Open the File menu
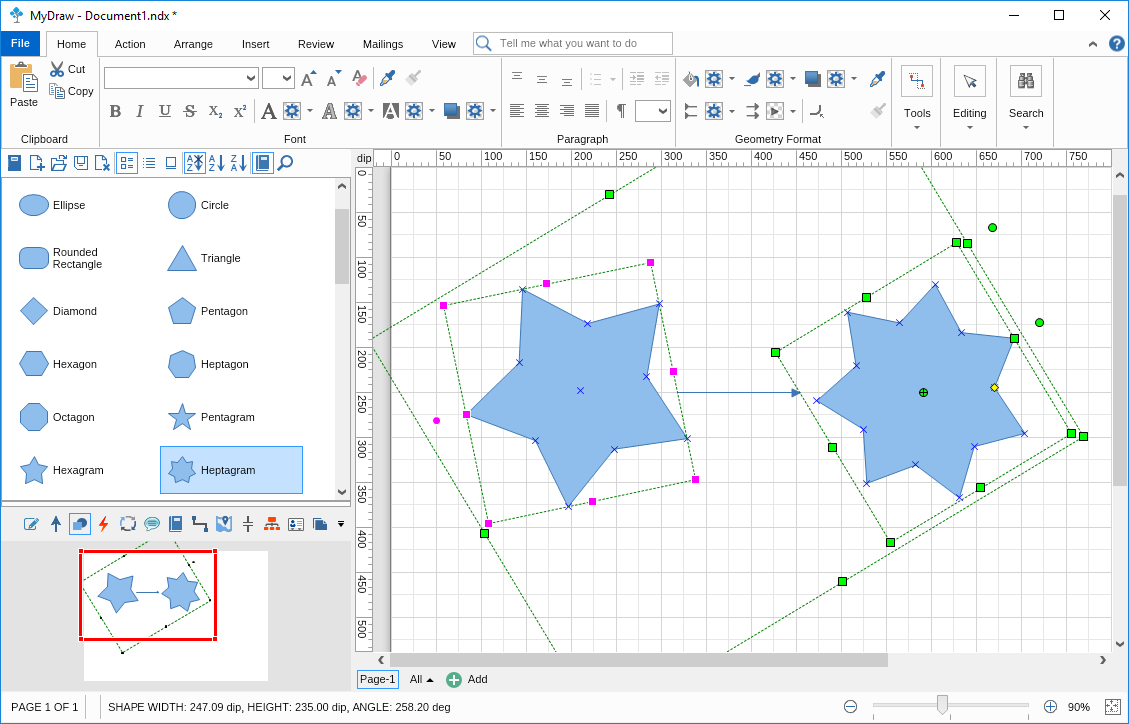The width and height of the screenshot is (1129, 724). pos(20,43)
